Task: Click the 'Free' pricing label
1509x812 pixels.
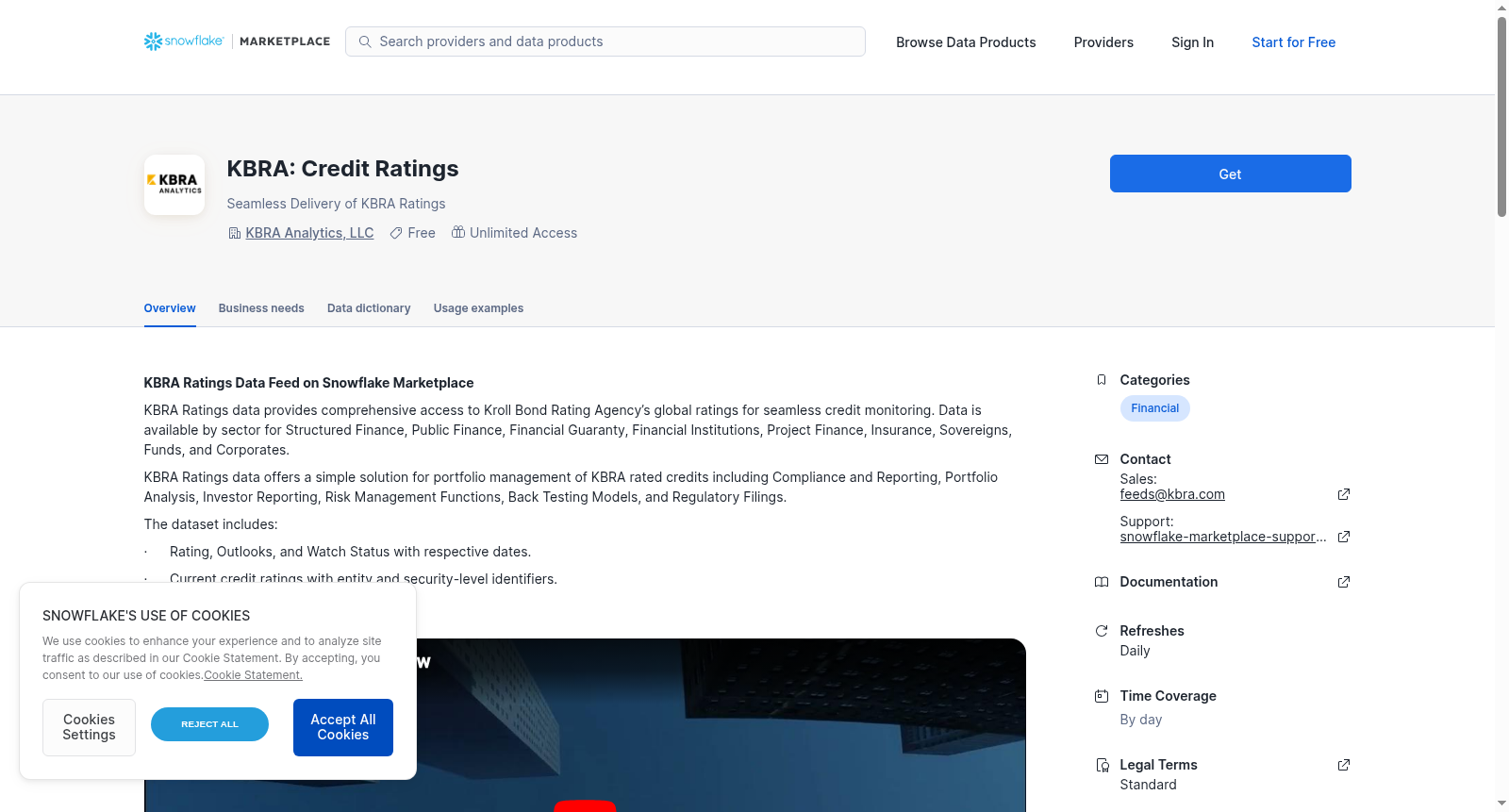Action: pos(422,233)
